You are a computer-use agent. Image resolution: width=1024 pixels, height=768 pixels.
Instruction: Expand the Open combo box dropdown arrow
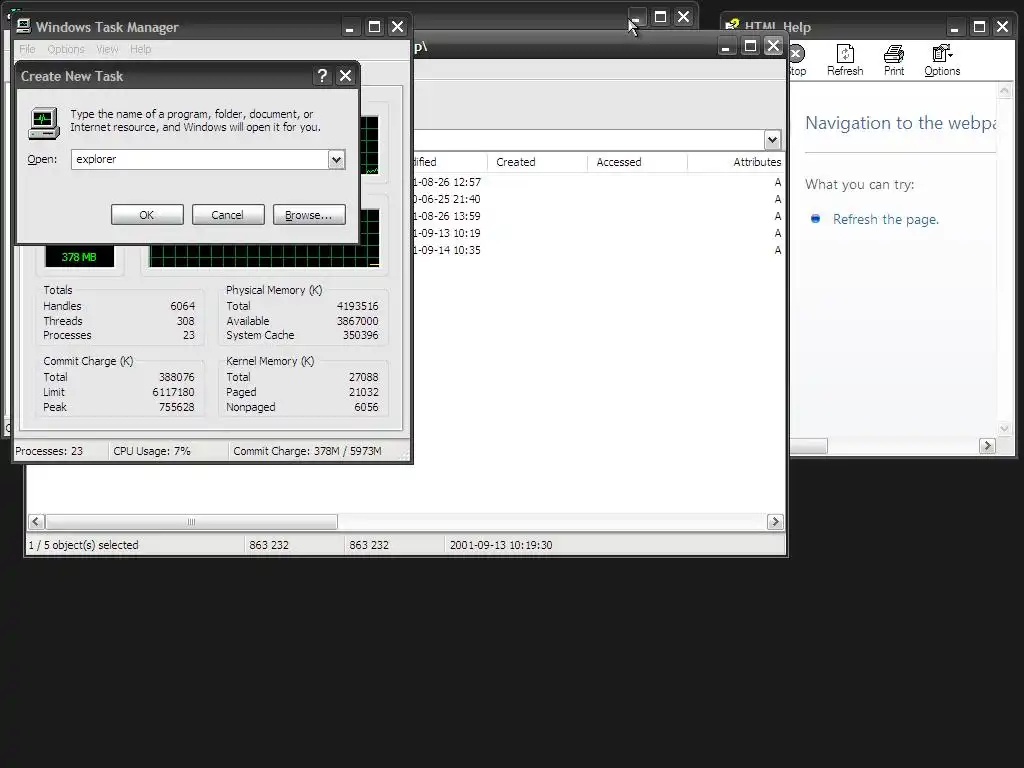336,159
